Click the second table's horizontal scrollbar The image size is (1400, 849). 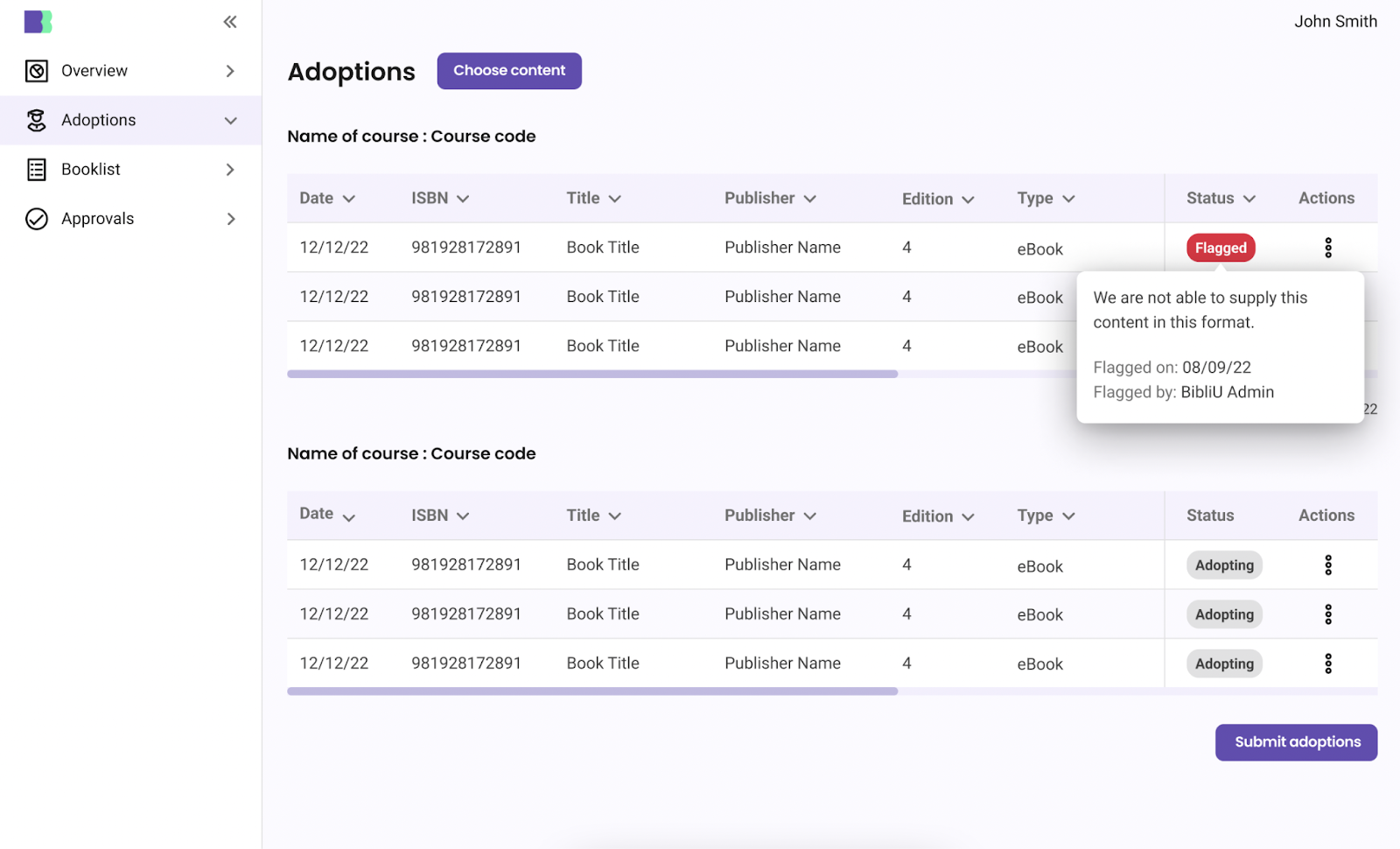(x=592, y=691)
